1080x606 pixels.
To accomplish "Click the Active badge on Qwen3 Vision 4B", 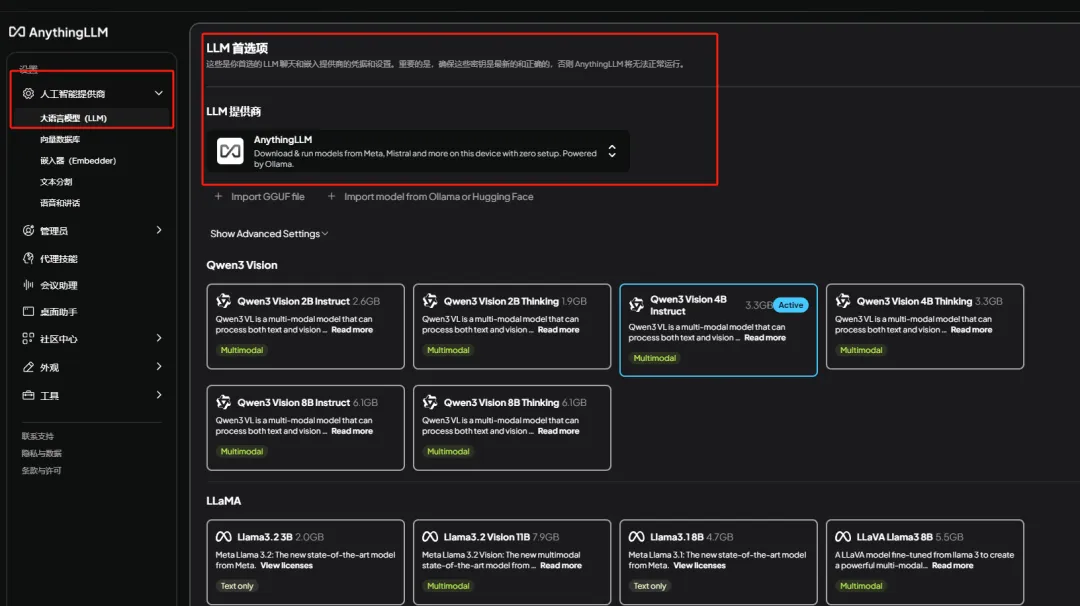I will coord(790,304).
